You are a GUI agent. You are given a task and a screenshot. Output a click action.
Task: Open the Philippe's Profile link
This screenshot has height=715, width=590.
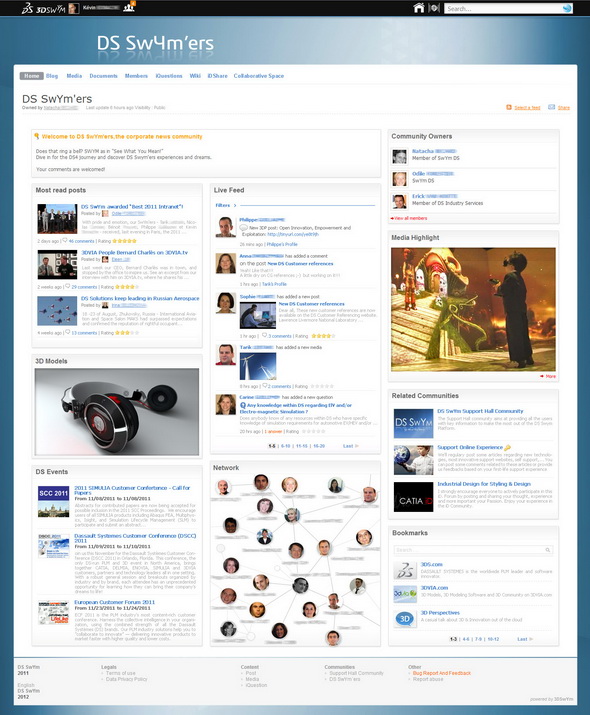(282, 244)
